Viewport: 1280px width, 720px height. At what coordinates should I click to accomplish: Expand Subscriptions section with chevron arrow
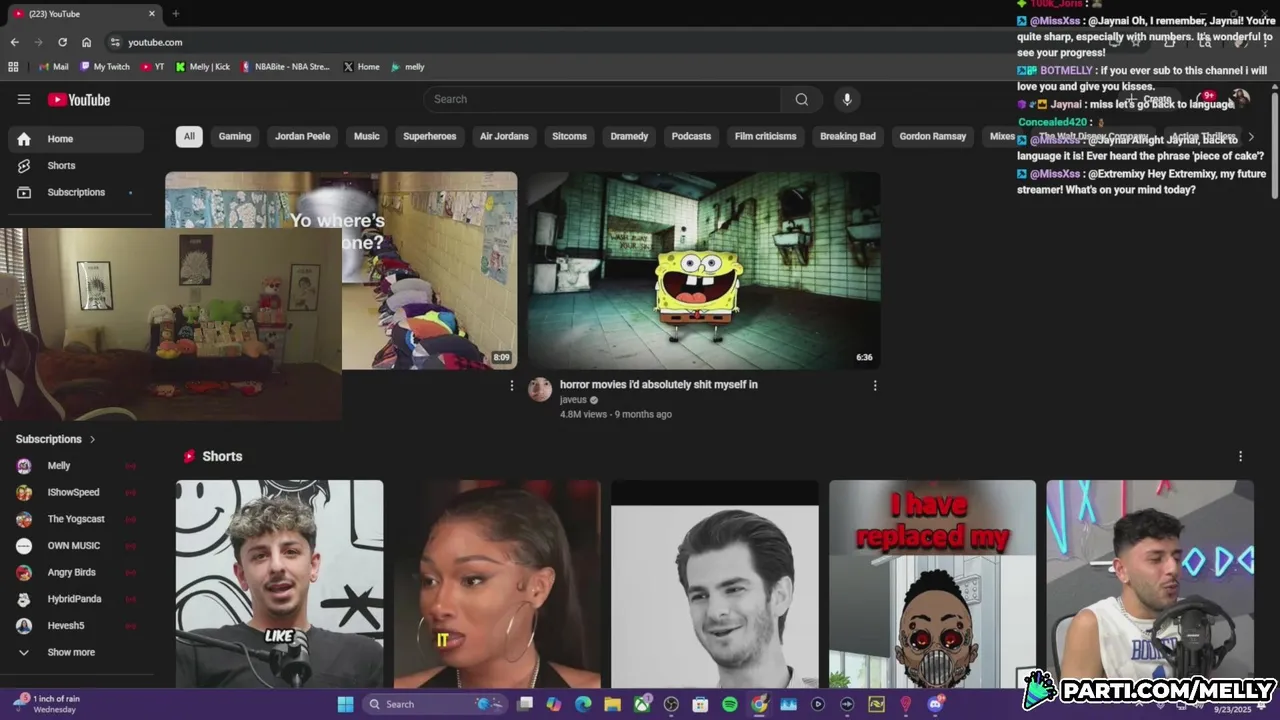tap(93, 439)
